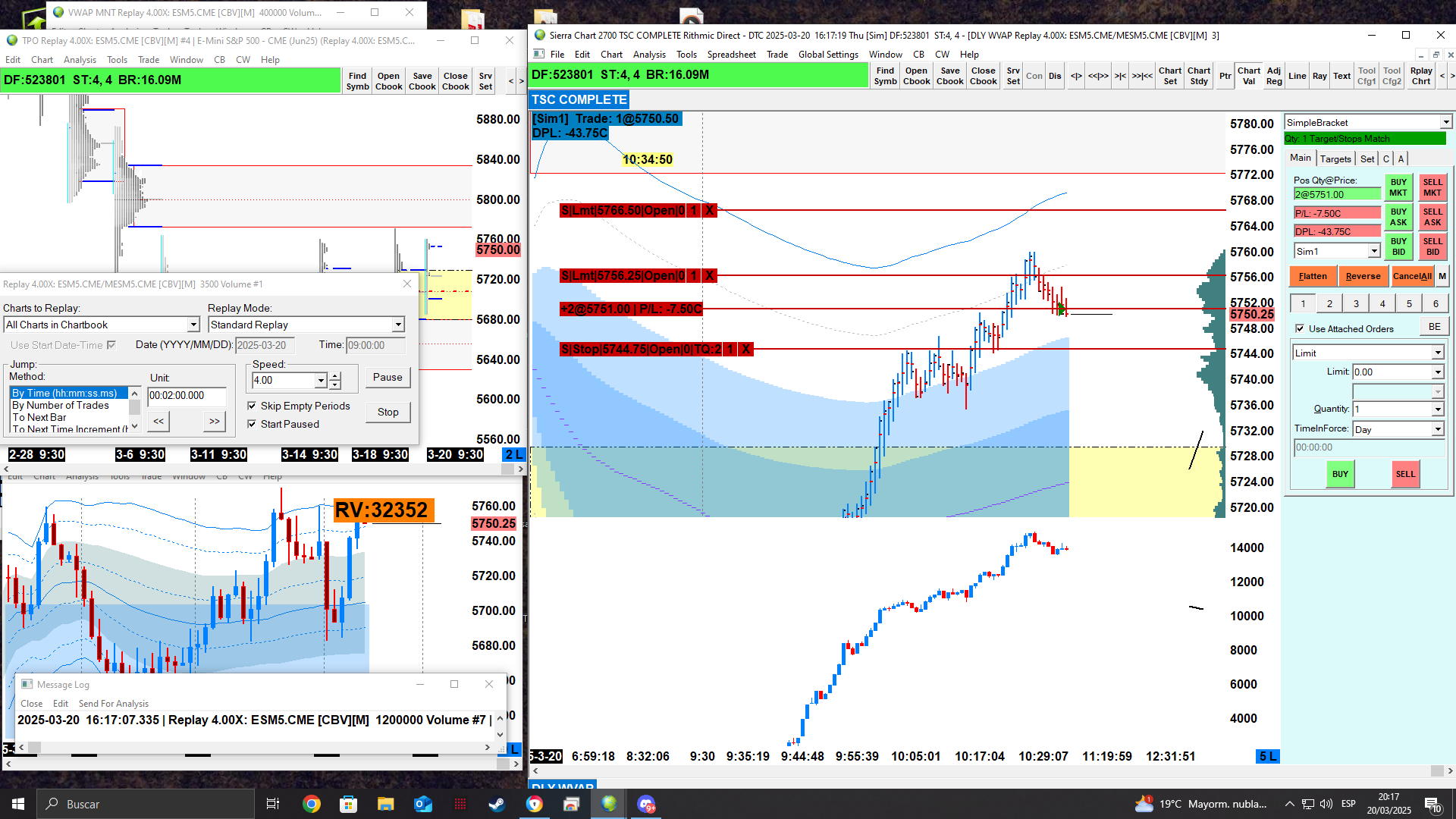The height and width of the screenshot is (819, 1456).
Task: Click the Chart Val toolbar button
Action: 1248,76
